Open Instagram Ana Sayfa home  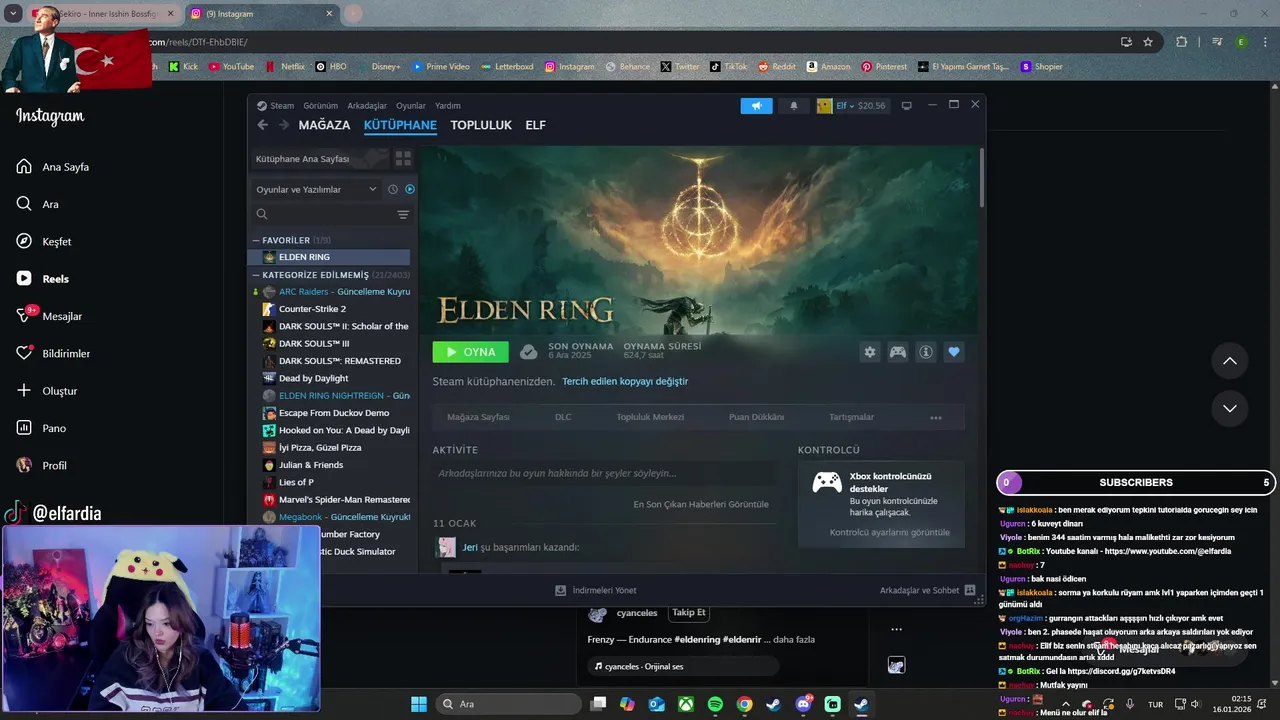53,167
